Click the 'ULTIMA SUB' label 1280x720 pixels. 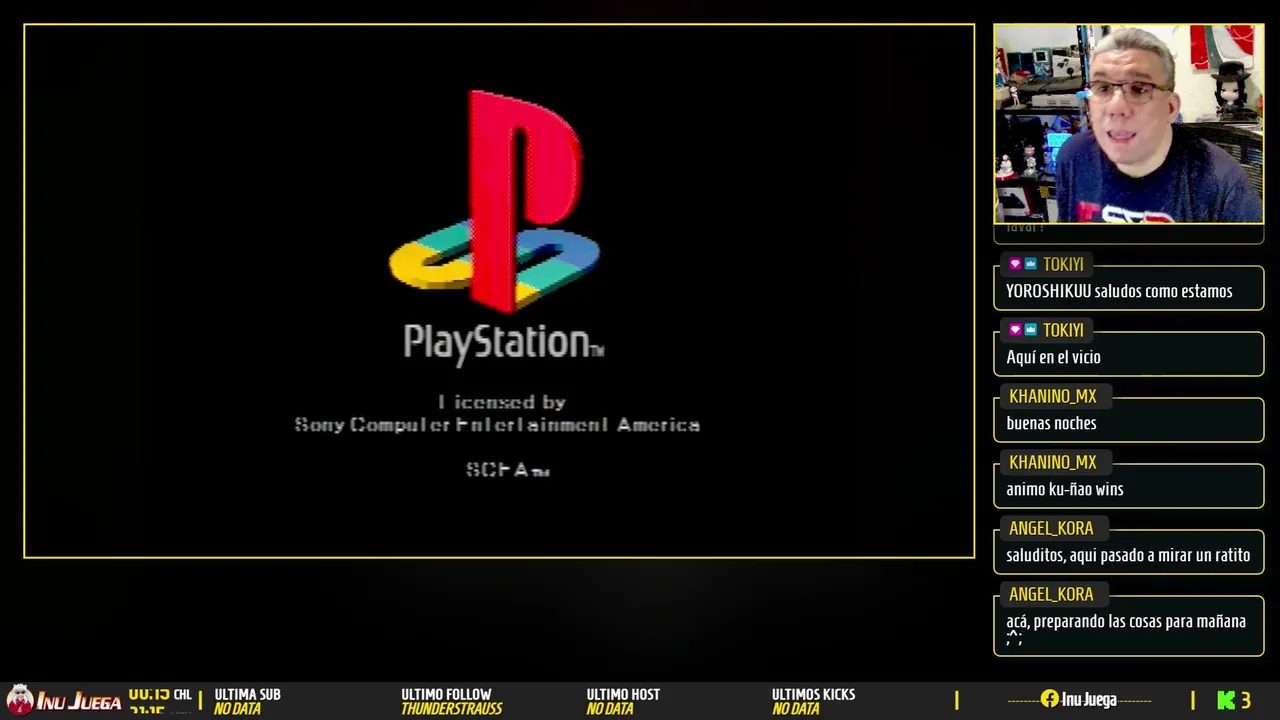(x=247, y=694)
